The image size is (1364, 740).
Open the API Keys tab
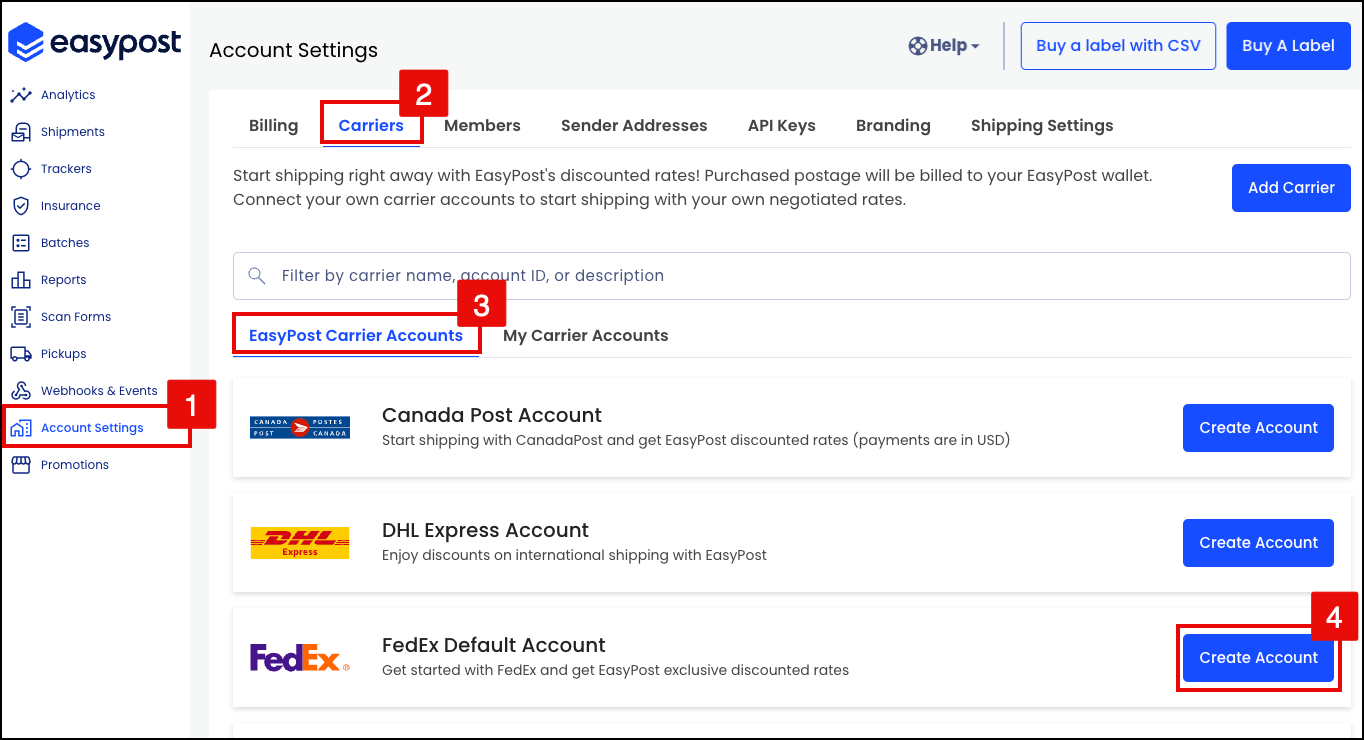pos(782,126)
